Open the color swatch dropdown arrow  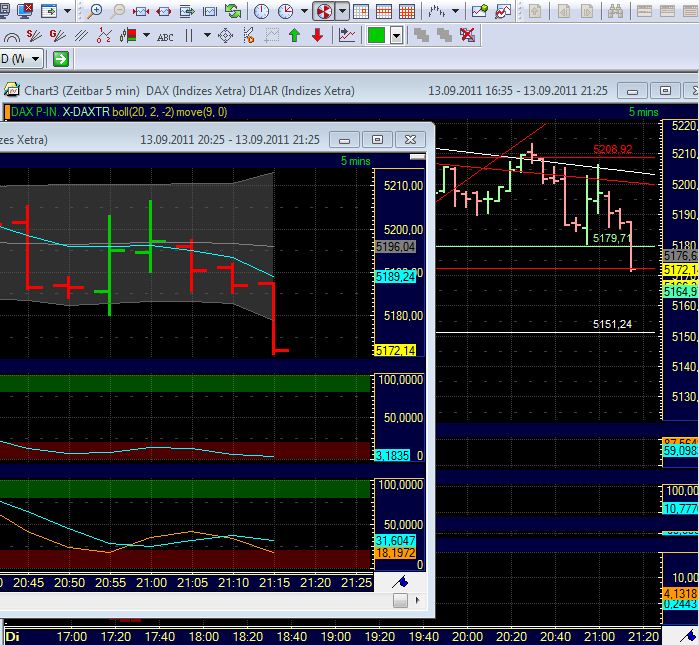click(397, 35)
